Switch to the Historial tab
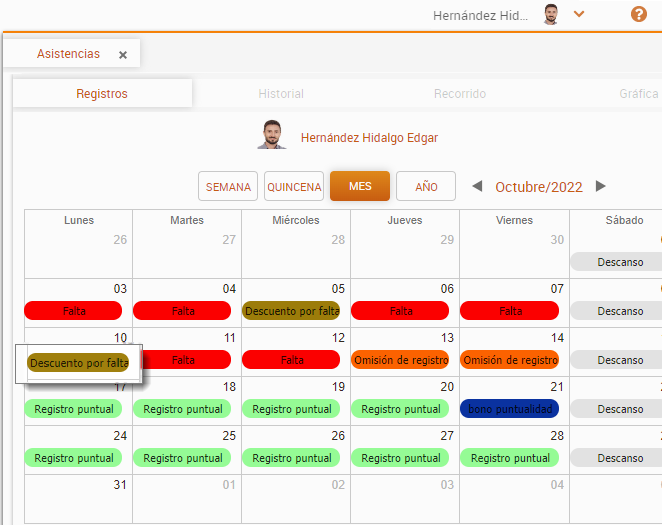 pos(281,94)
